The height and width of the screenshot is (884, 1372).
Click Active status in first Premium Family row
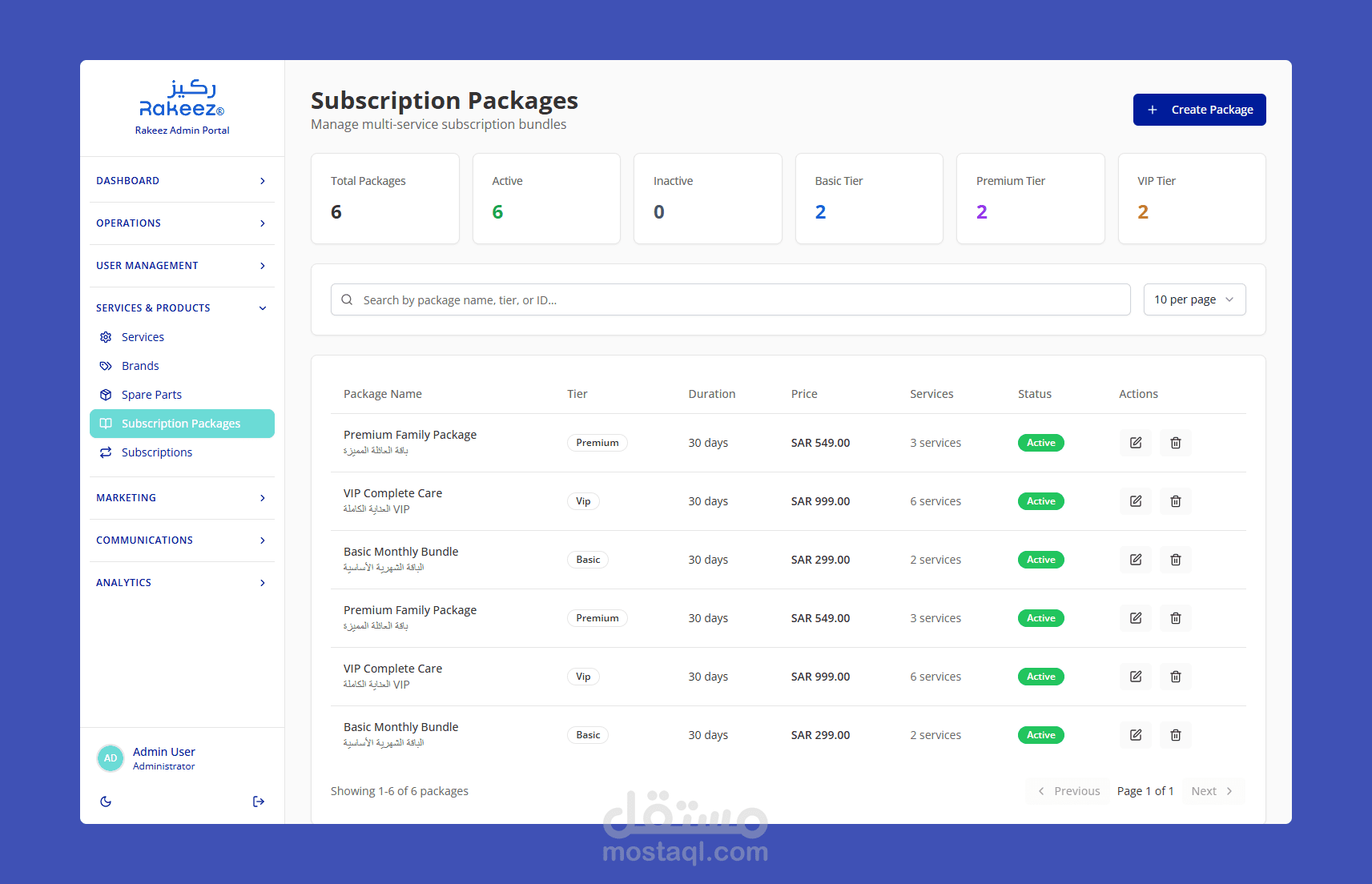[x=1041, y=443]
